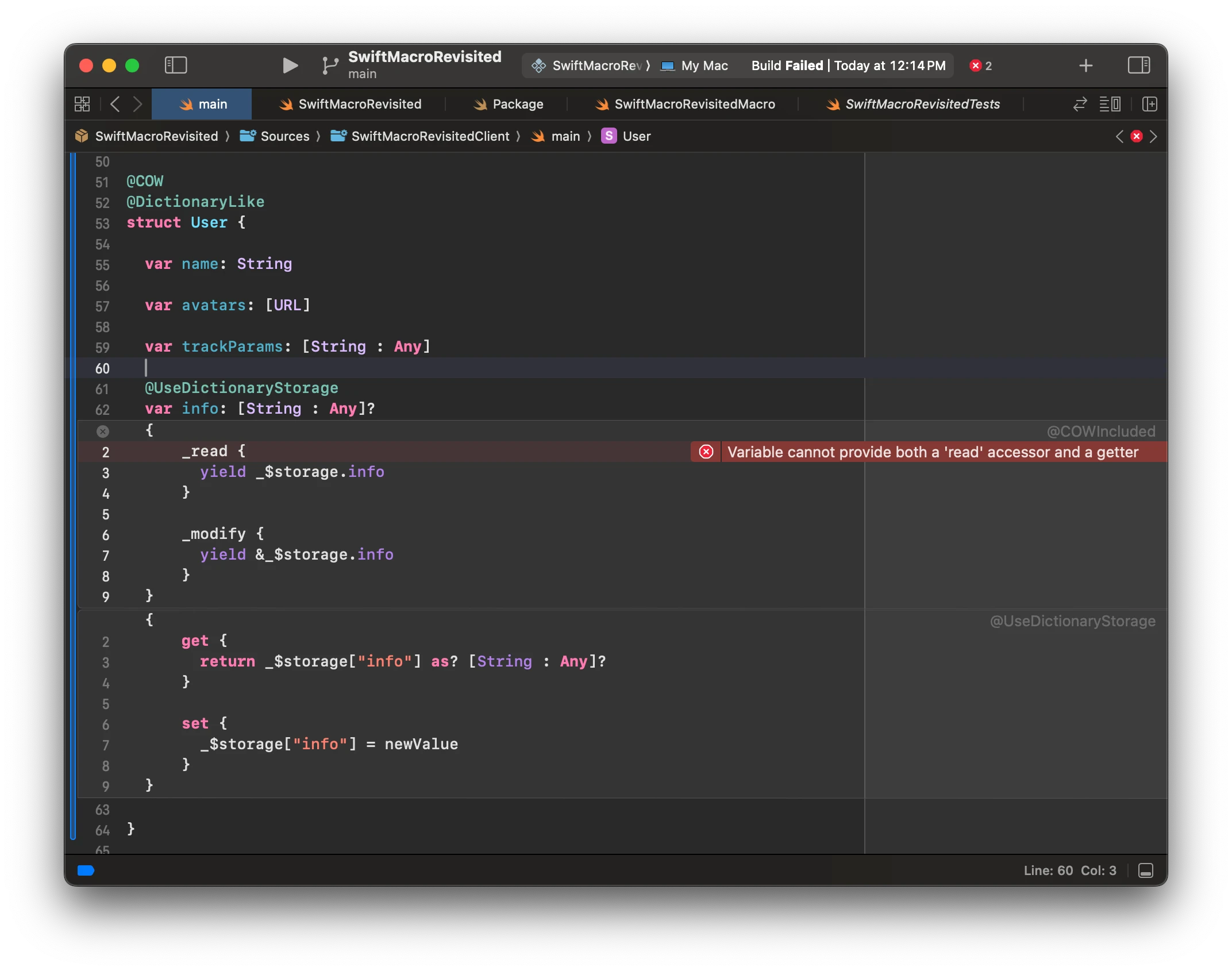Open the SwiftMacroRevisited tab

click(349, 104)
